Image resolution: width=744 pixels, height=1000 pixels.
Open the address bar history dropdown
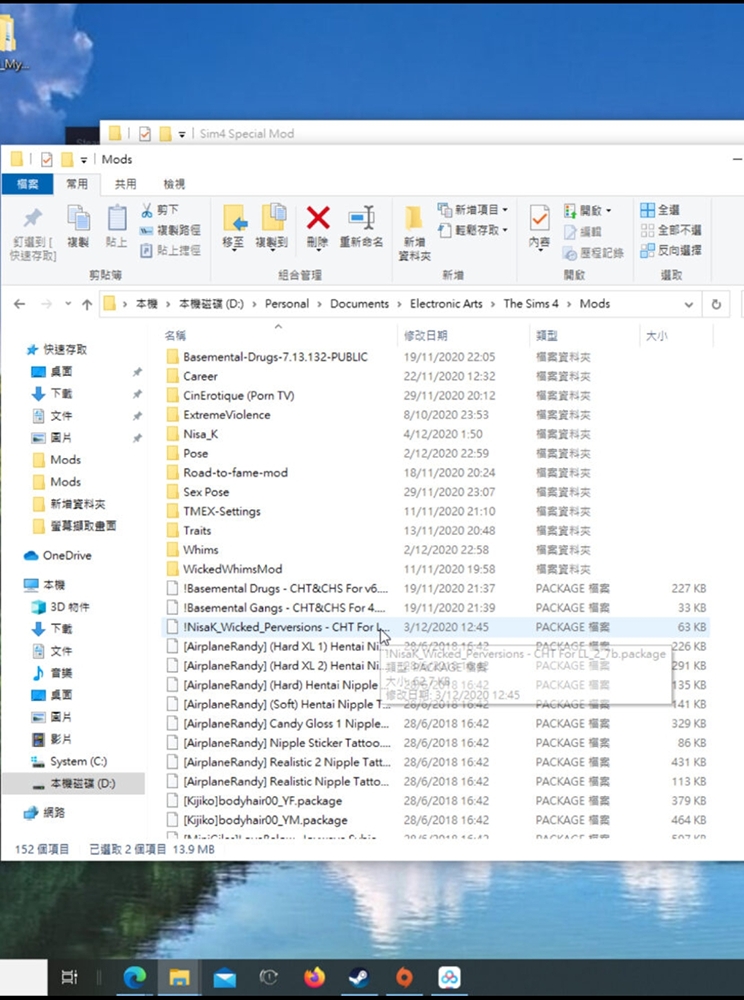[689, 305]
